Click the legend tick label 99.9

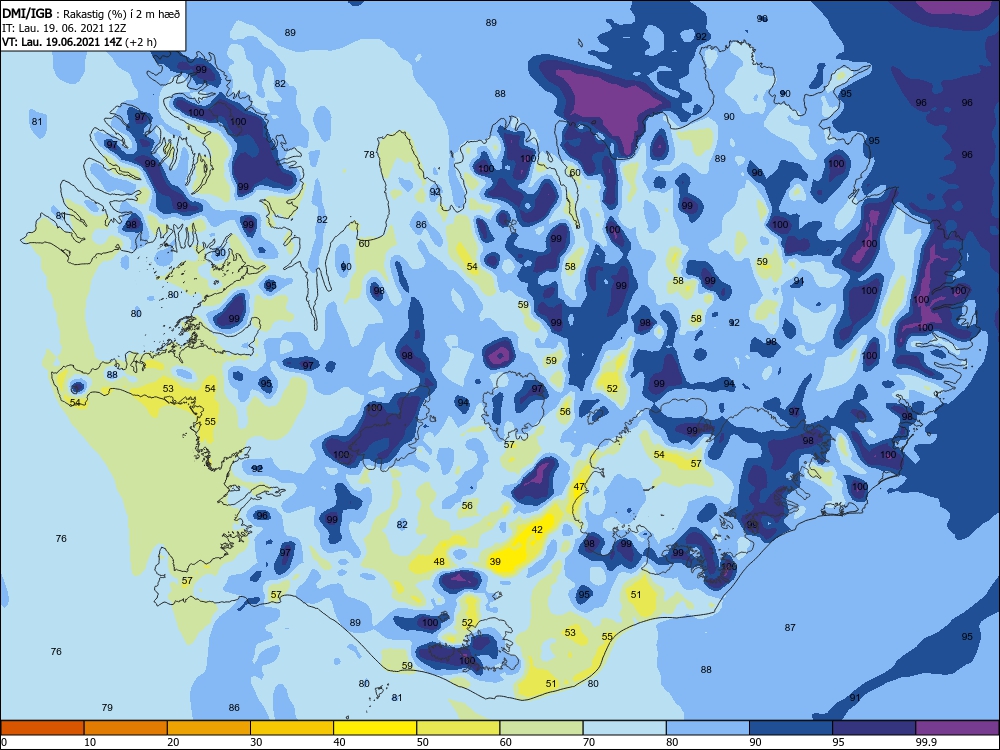click(x=925, y=742)
